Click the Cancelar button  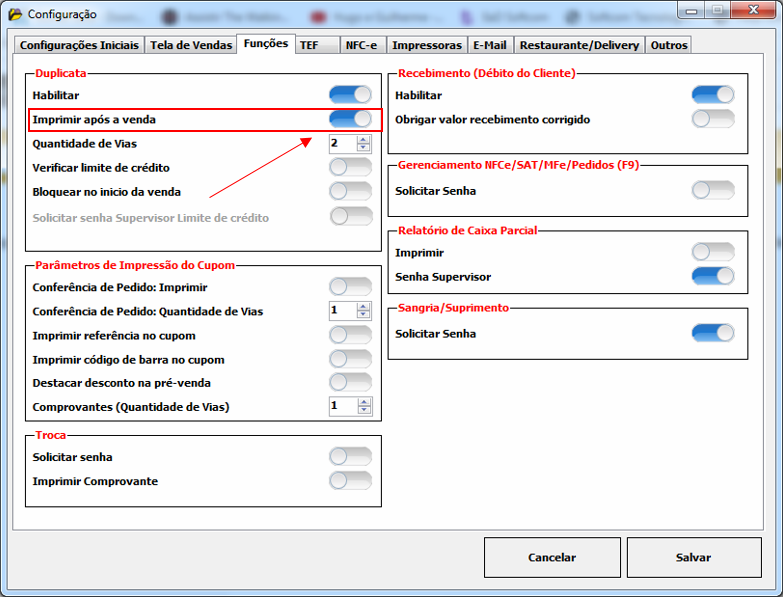[552, 557]
